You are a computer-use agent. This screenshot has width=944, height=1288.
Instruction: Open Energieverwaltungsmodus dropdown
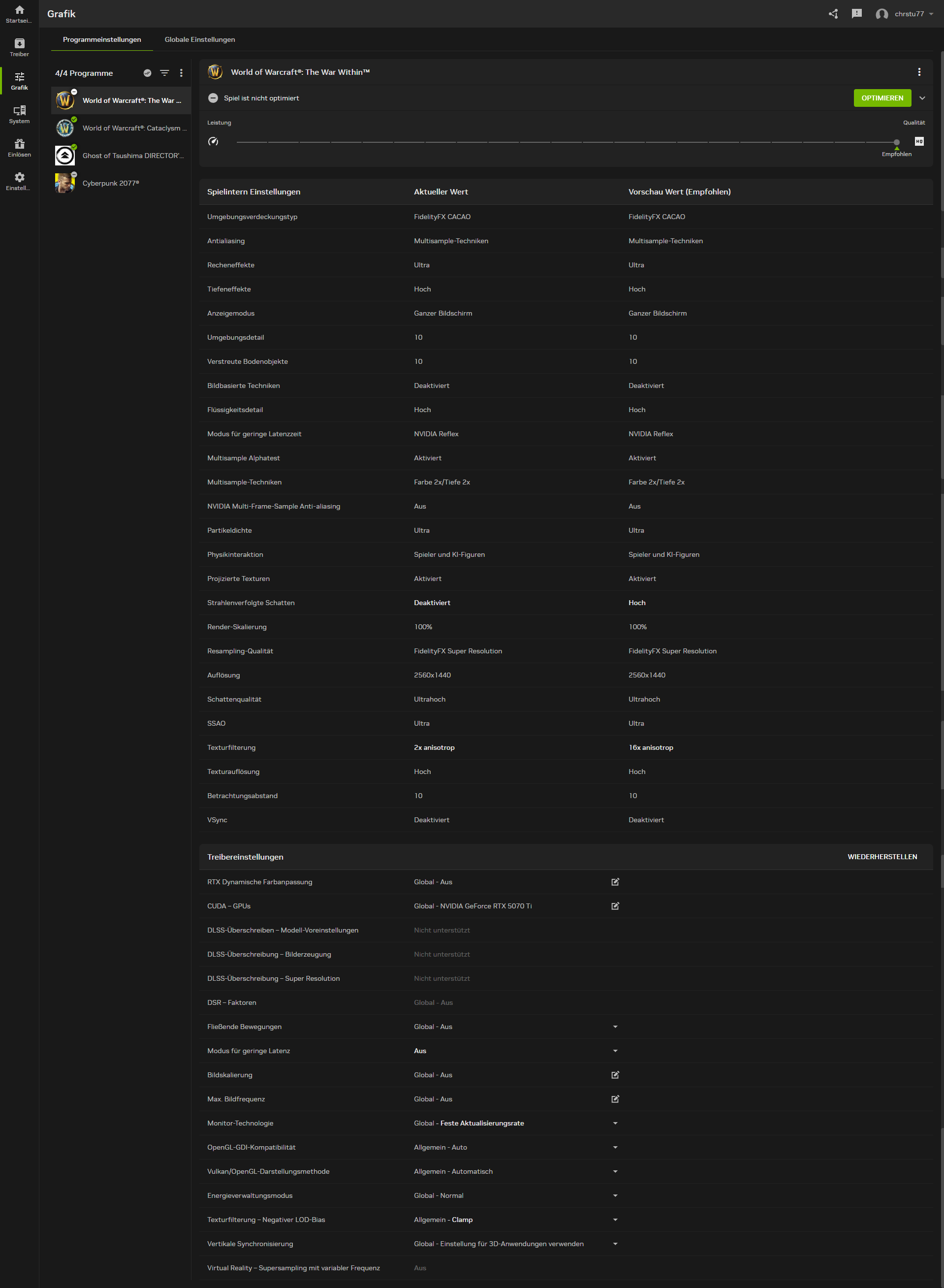[x=615, y=1195]
